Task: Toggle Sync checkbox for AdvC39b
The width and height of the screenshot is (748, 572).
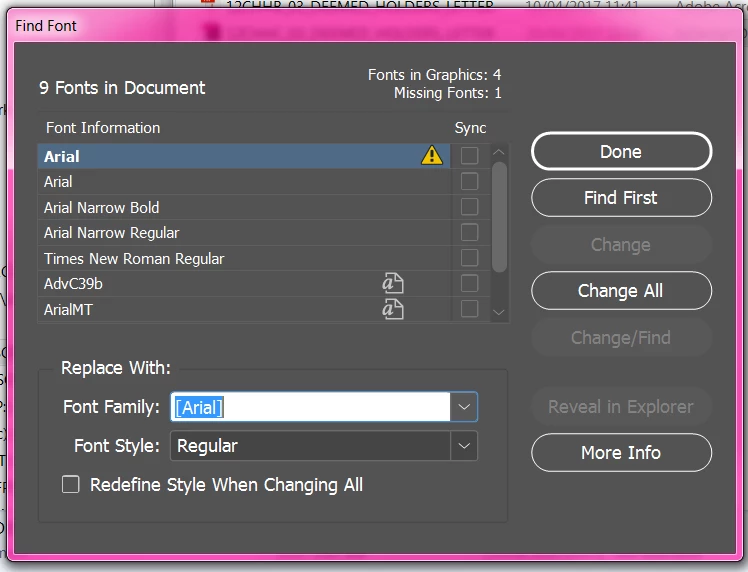Action: [x=469, y=283]
